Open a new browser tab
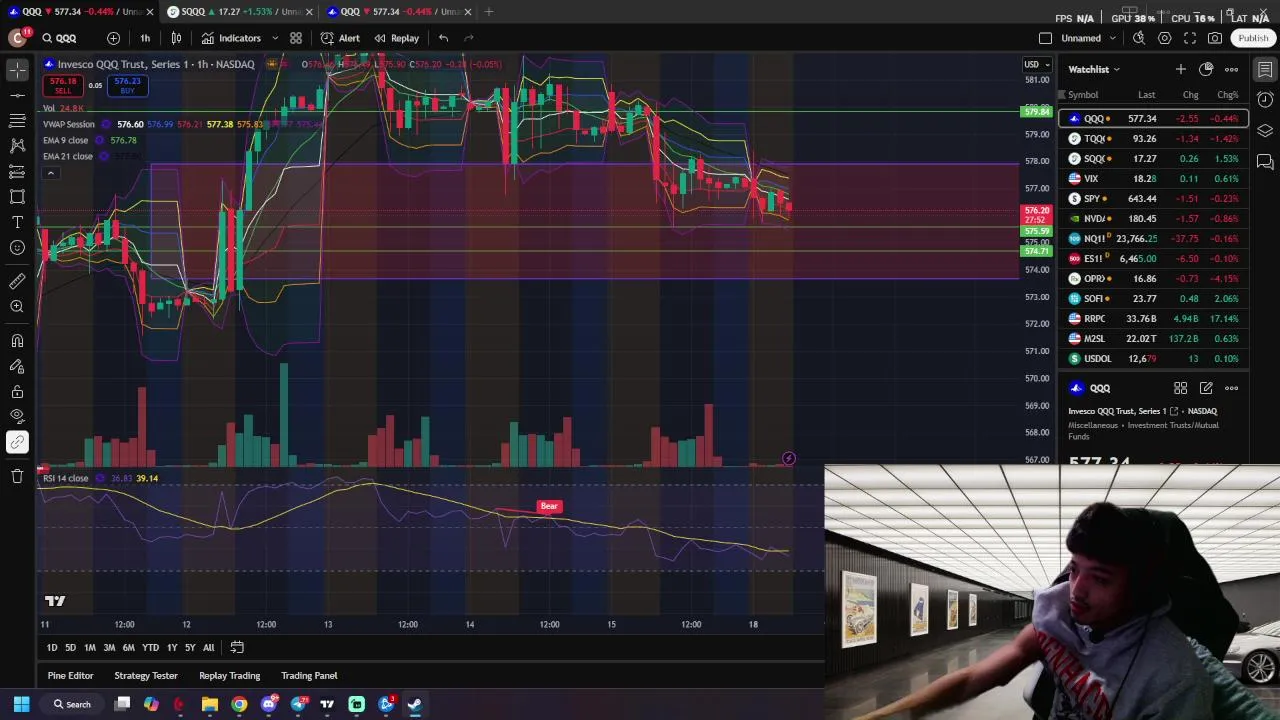 488,11
